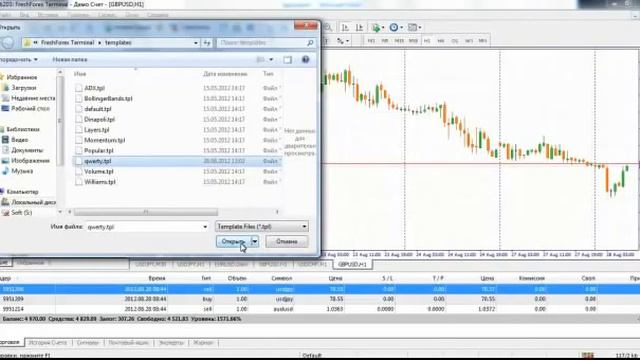Viewport: 640px width, 360px height.
Task: Select the Williams.tpl file
Action: point(100,182)
